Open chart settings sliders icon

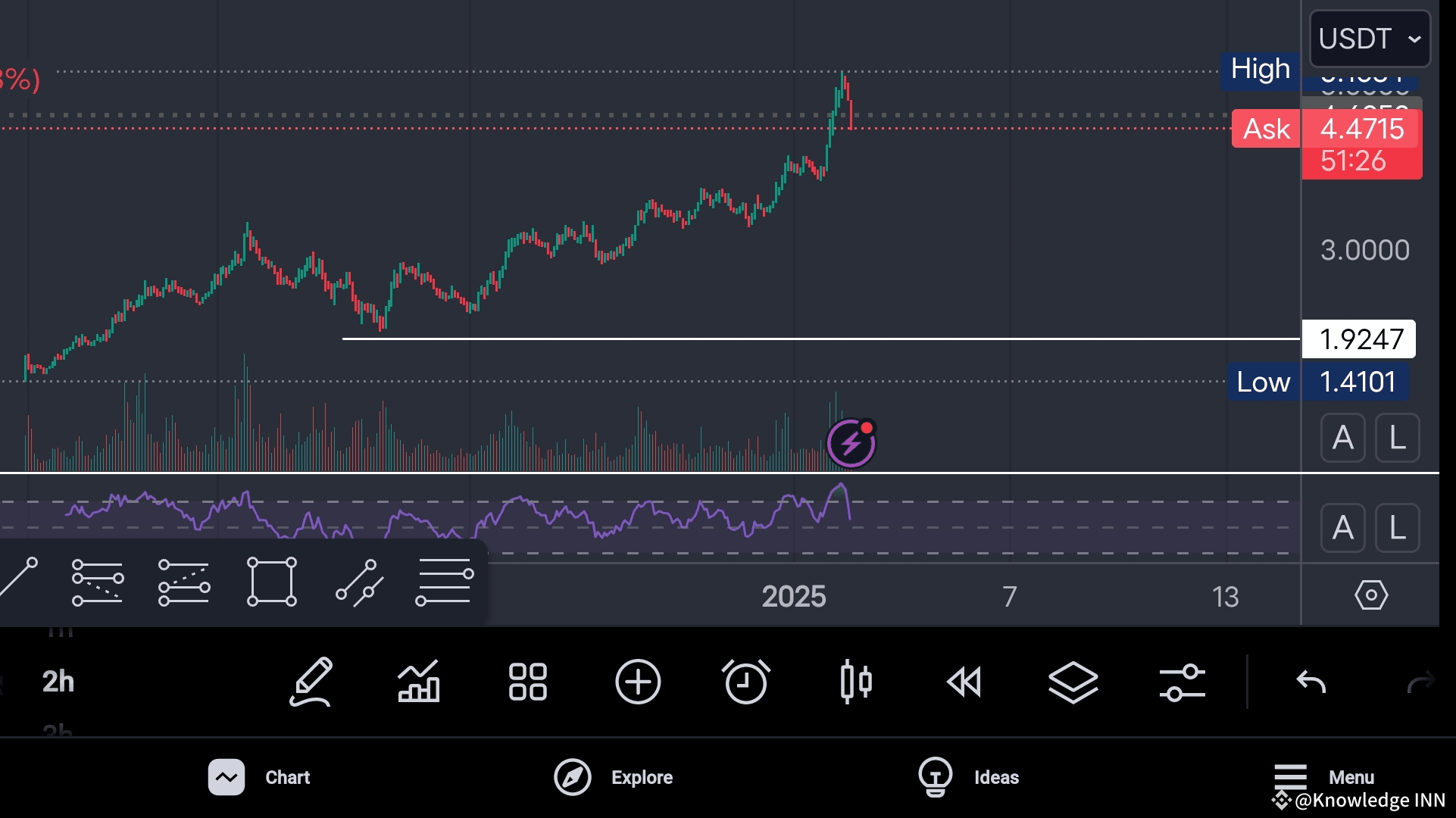click(1182, 682)
